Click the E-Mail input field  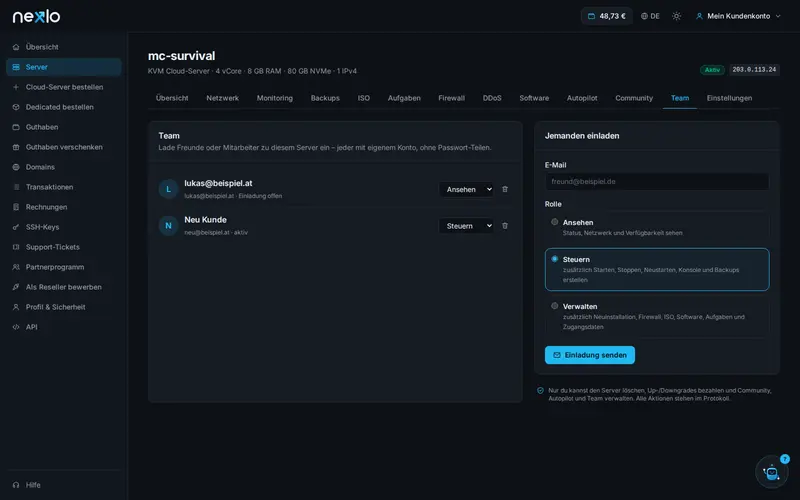point(657,182)
